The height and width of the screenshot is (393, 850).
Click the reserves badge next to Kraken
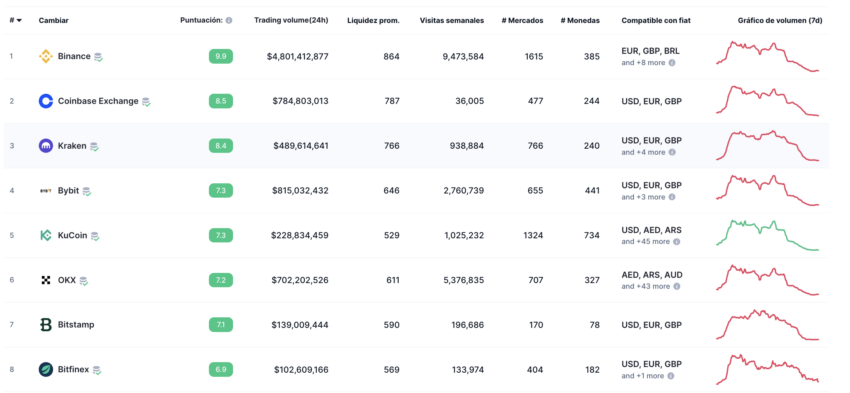(94, 146)
